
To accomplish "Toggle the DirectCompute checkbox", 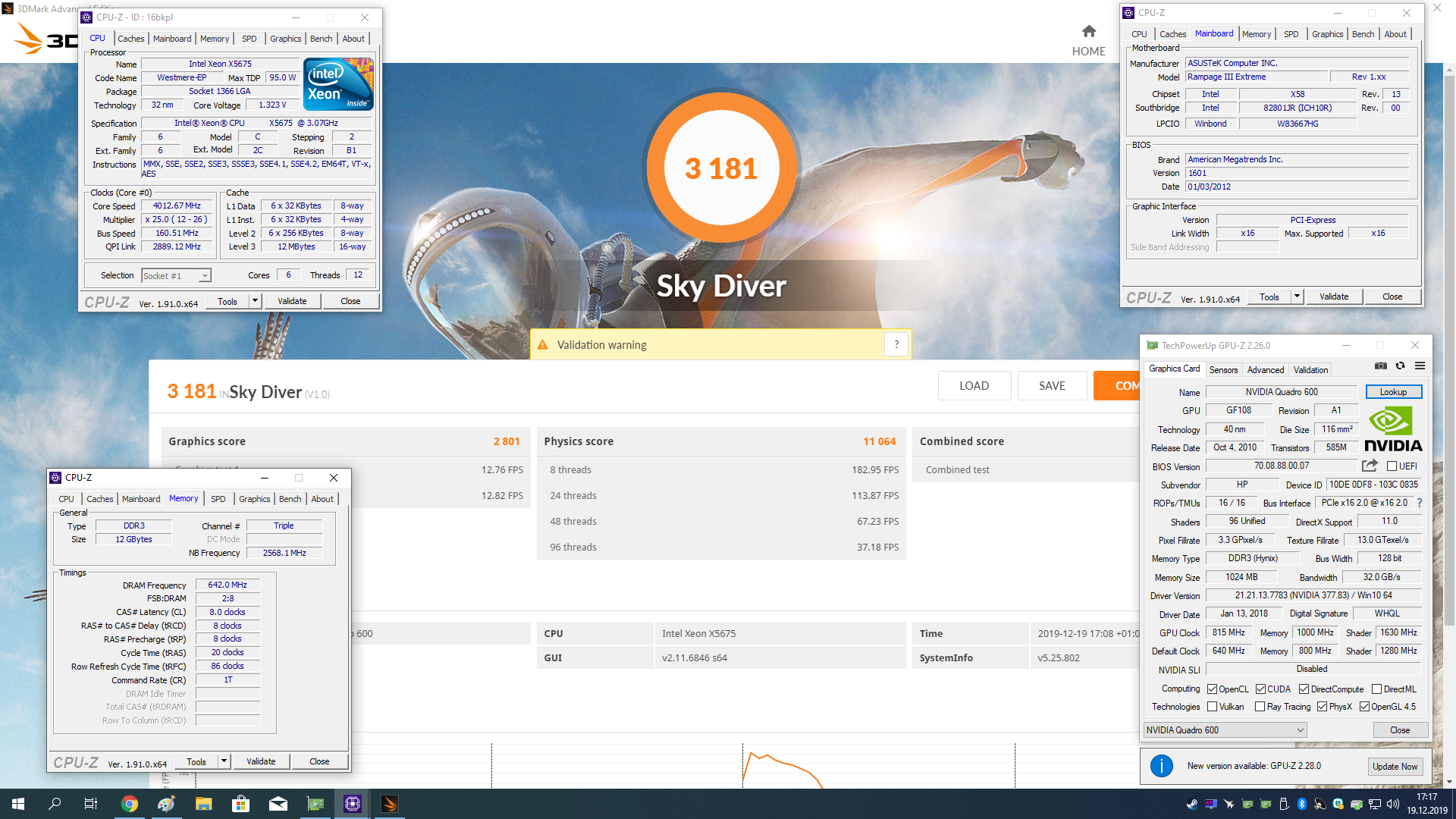I will coord(1304,689).
